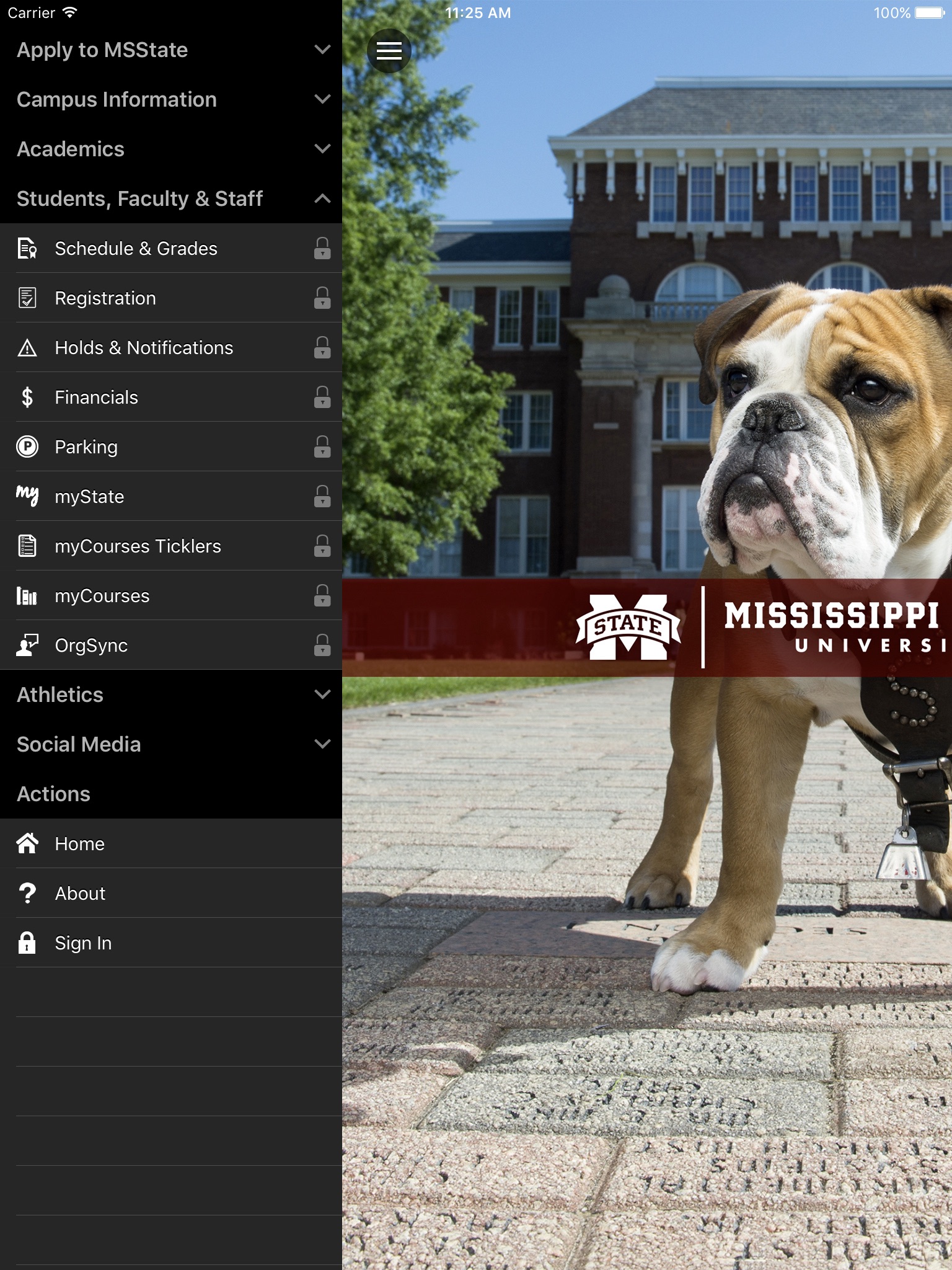Tap the Mississippi State University logo banner

point(647,627)
